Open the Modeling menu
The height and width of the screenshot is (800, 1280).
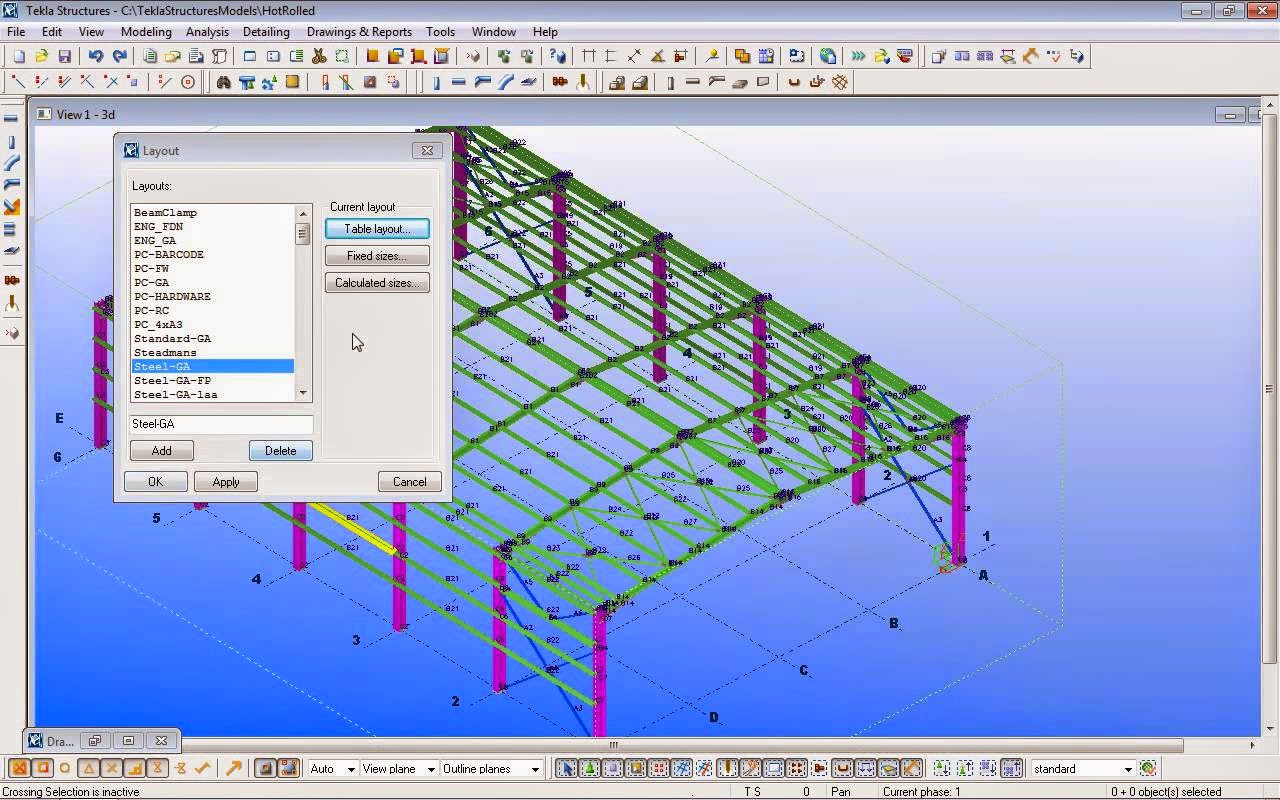[x=146, y=31]
